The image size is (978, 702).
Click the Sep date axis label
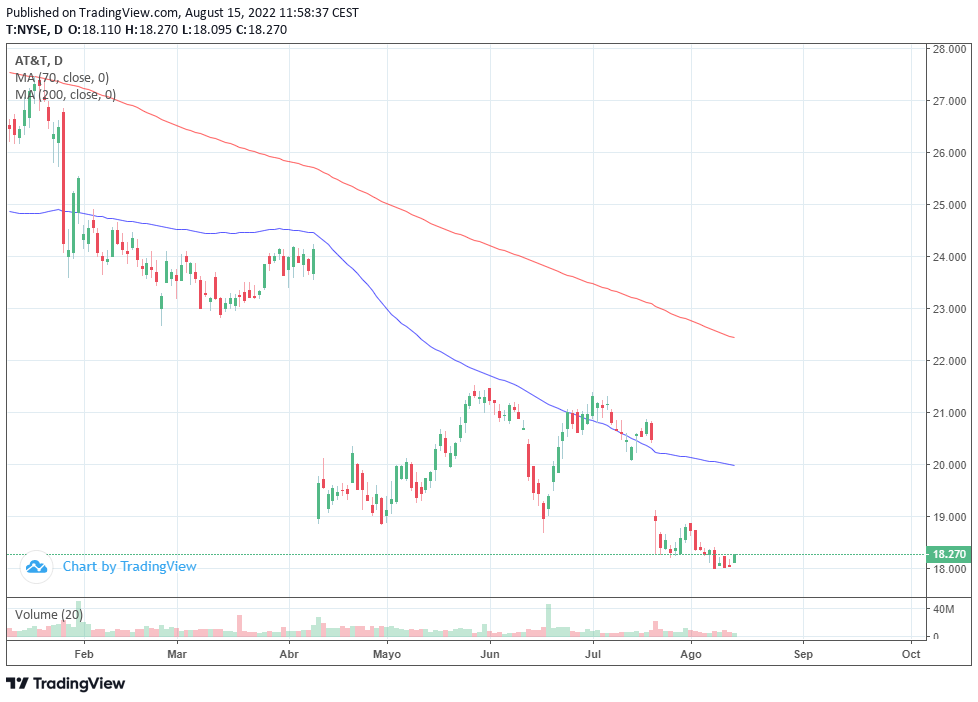pyautogui.click(x=803, y=654)
